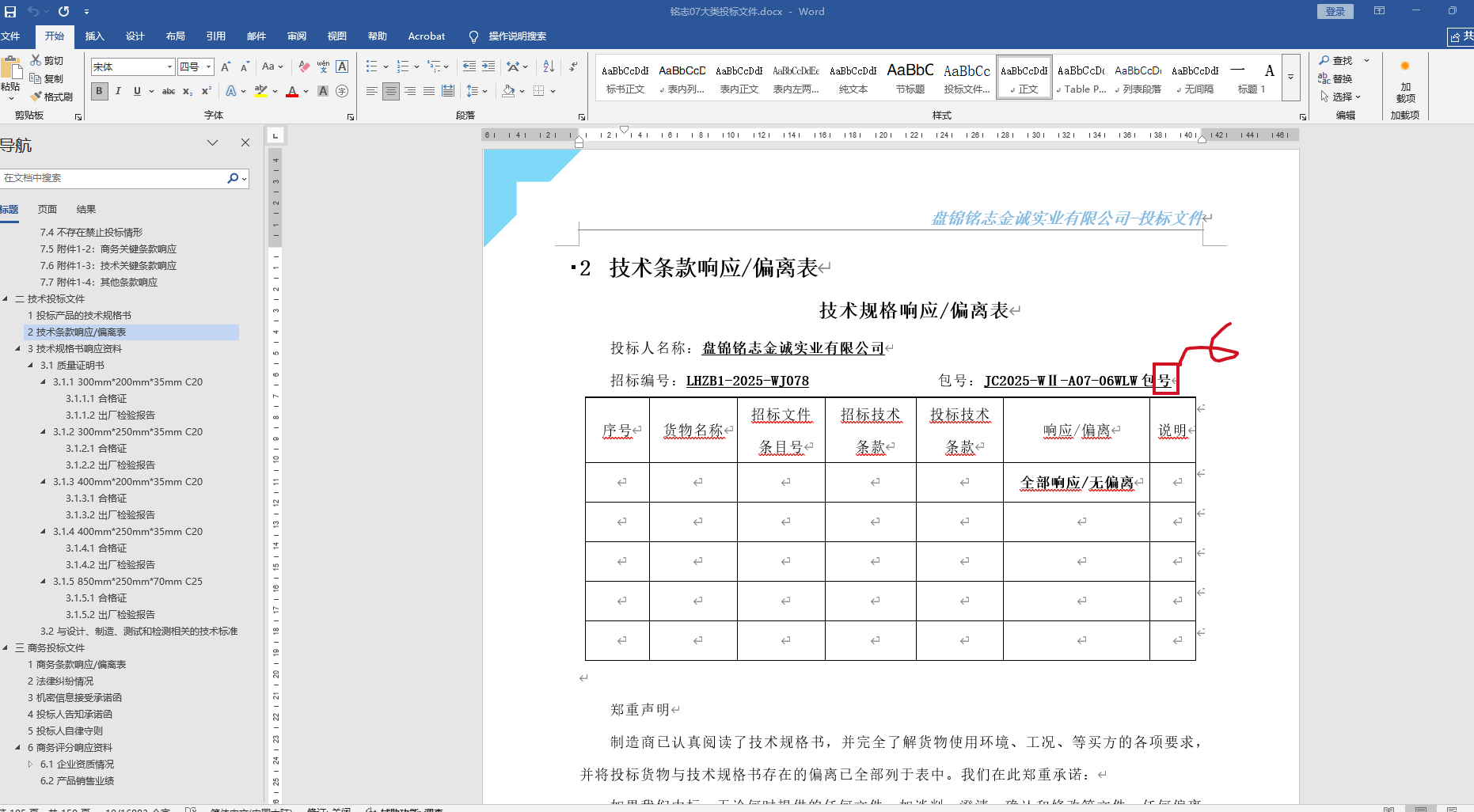The height and width of the screenshot is (812, 1474).
Task: Activate the Format Painter (格式刷)
Action: [x=51, y=97]
